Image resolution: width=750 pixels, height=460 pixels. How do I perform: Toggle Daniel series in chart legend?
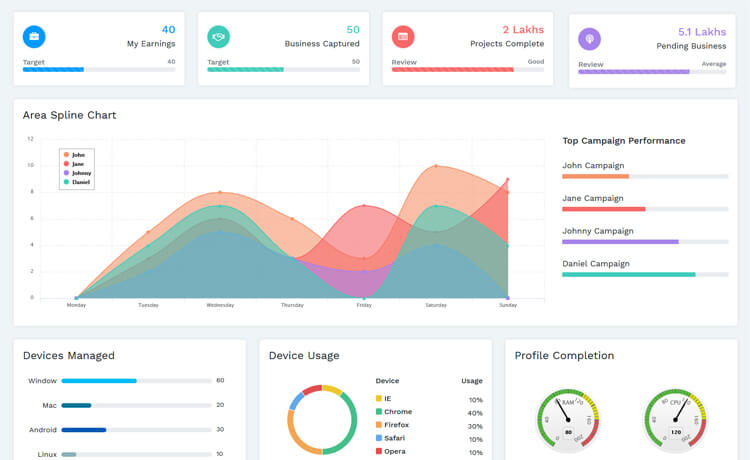pos(77,182)
